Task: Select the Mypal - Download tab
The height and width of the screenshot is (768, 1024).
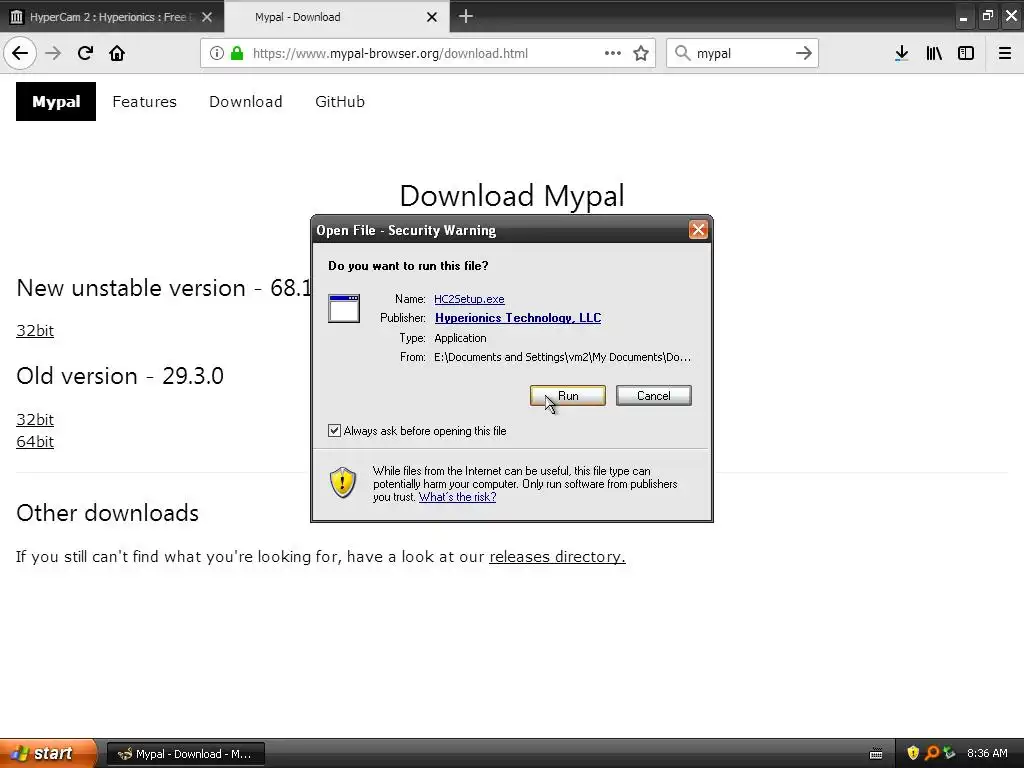Action: point(337,16)
